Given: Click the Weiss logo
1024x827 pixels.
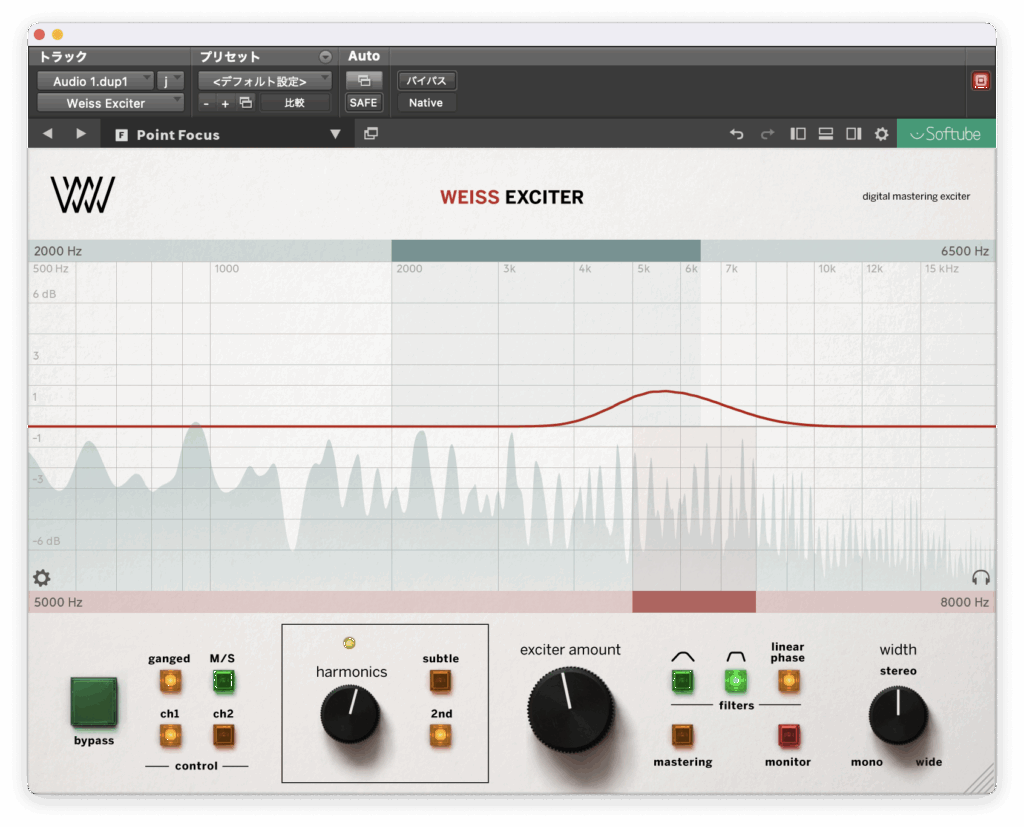Looking at the screenshot, I should (x=83, y=195).
